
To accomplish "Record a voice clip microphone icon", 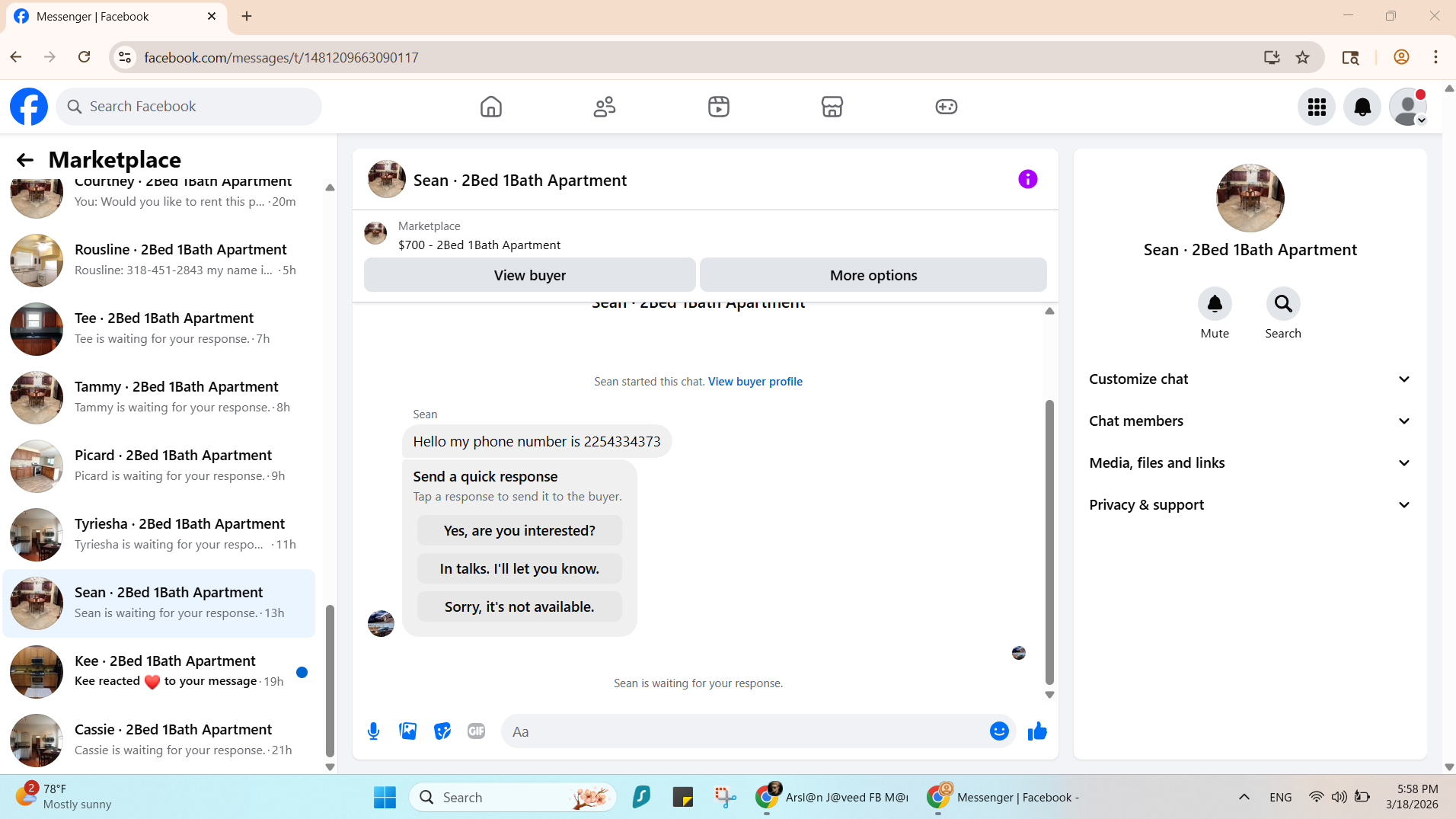I will click(x=373, y=731).
